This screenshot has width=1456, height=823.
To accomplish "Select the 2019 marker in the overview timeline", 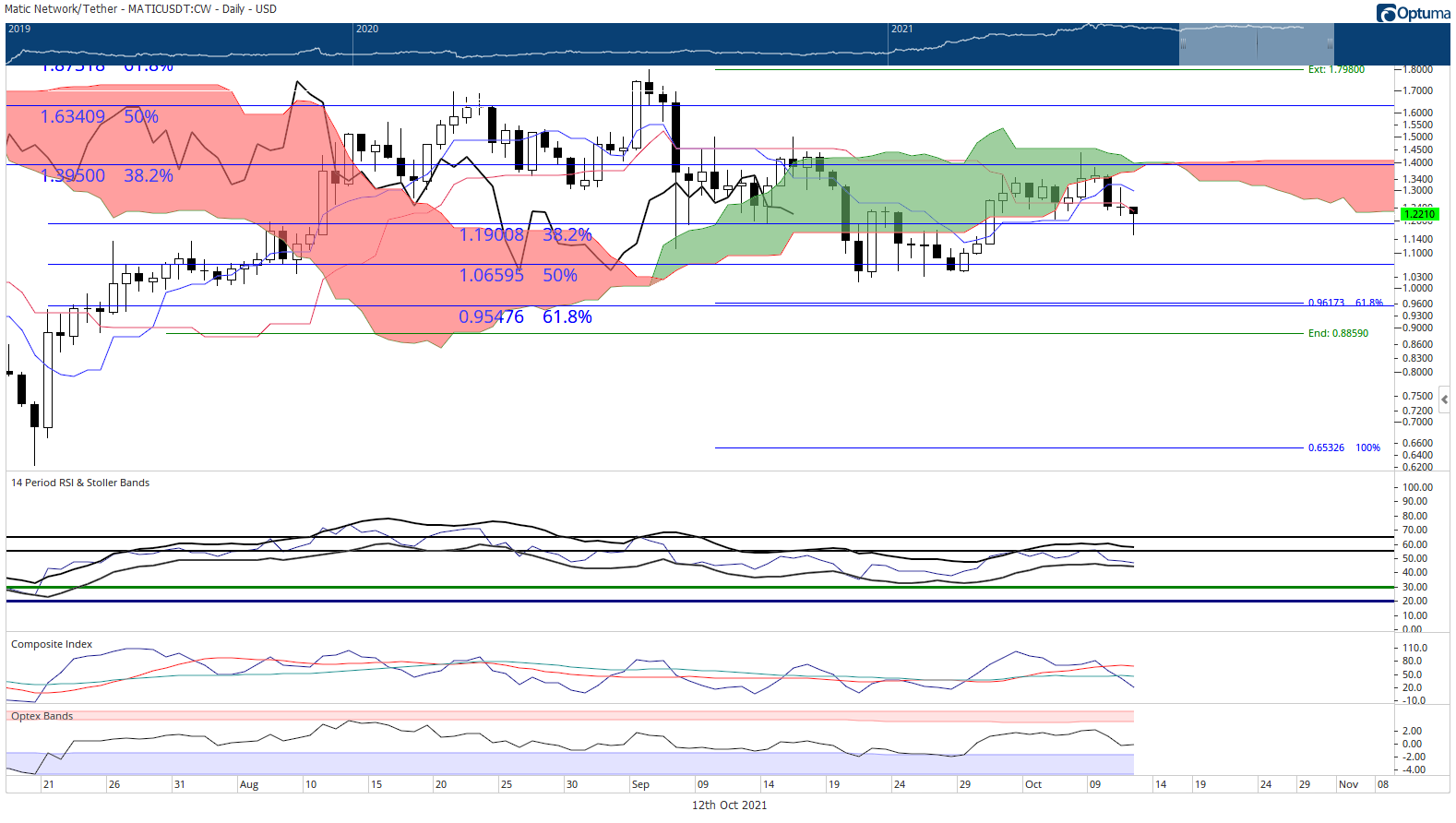I will (x=19, y=29).
